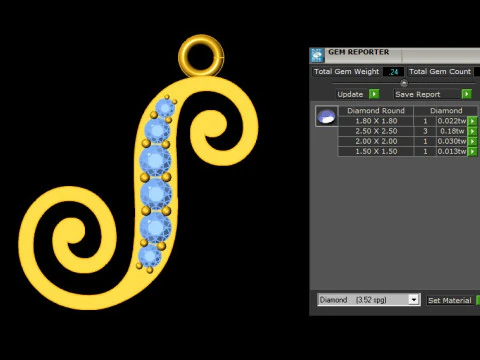Click the Total Gem Weight value field
Screen dimensions: 480x360
click(393, 72)
